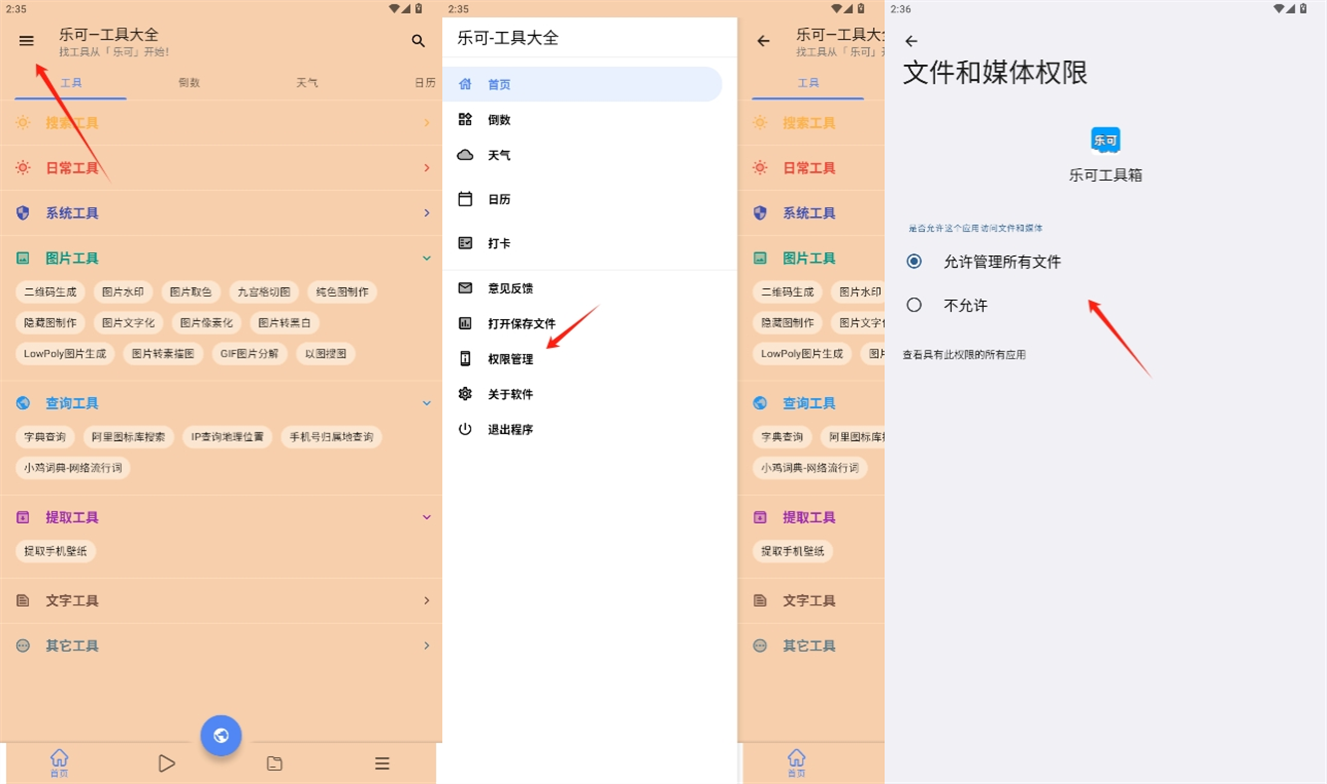Switch to the 日历 tab in leftmost screen
This screenshot has width=1327, height=784.
[425, 83]
